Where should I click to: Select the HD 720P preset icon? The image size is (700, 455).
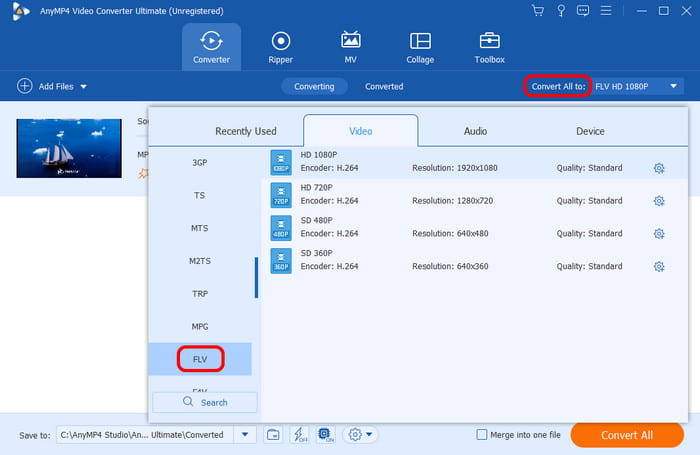point(281,195)
